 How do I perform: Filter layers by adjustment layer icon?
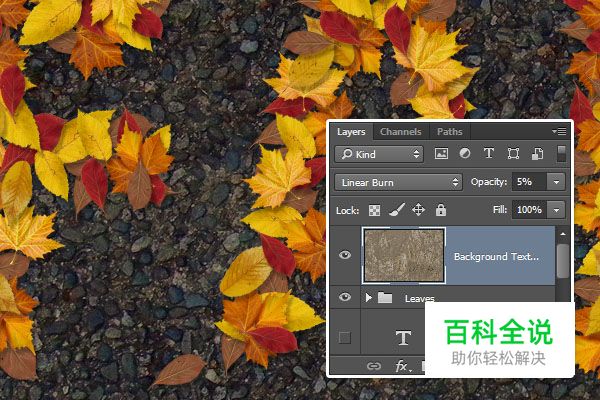pos(465,154)
